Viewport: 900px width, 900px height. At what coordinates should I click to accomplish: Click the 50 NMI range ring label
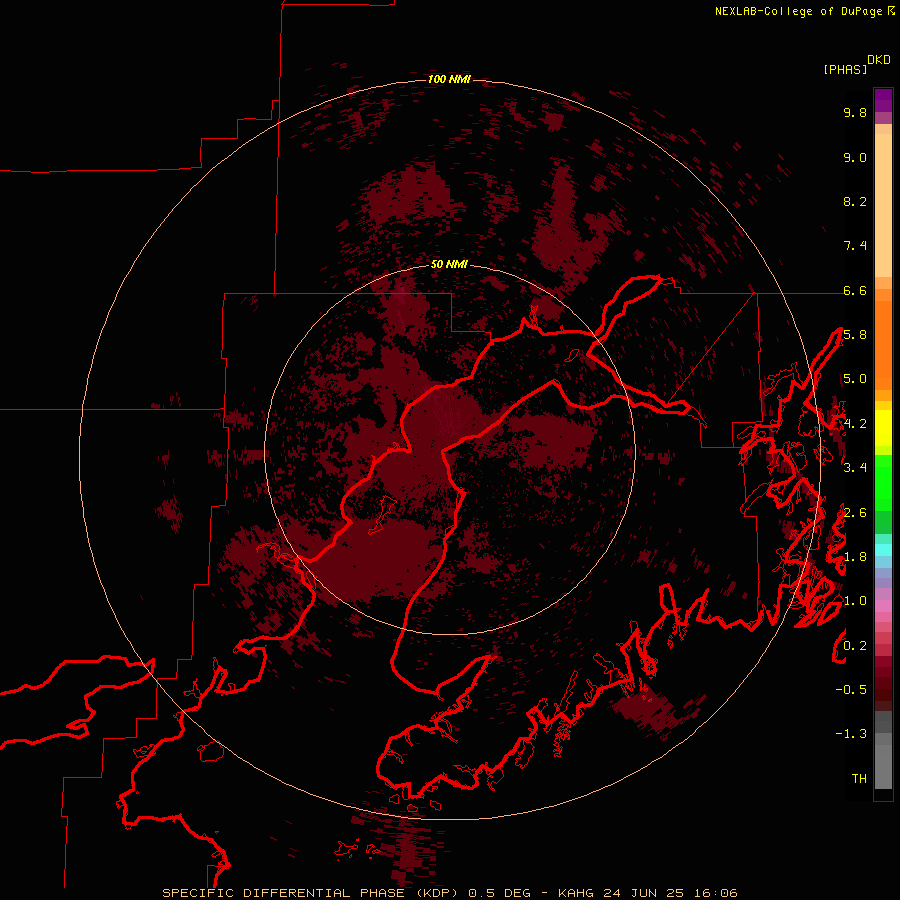coord(449,264)
